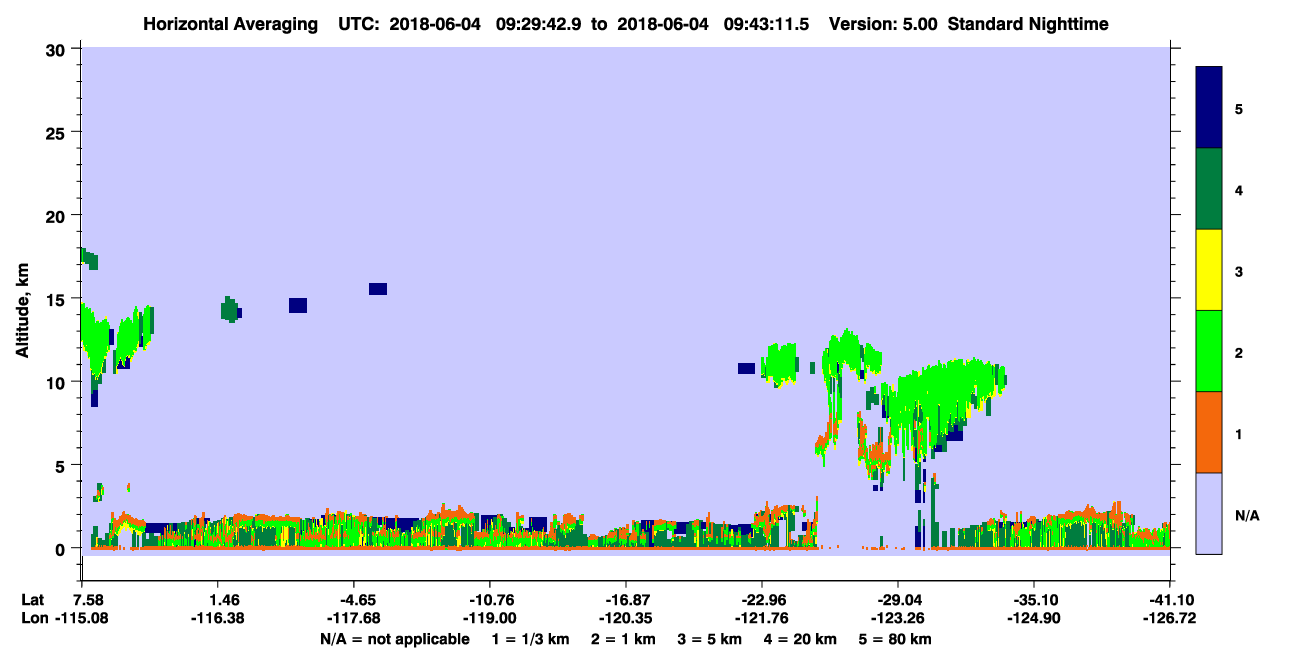1300x667 pixels.
Task: Click the longitude value -121.76
Action: [762, 619]
